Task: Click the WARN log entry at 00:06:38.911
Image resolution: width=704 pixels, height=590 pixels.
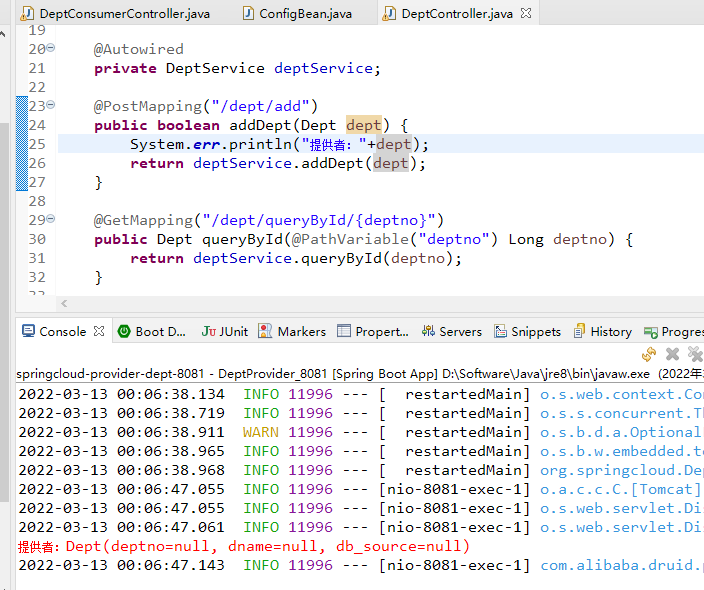Action: [360, 431]
